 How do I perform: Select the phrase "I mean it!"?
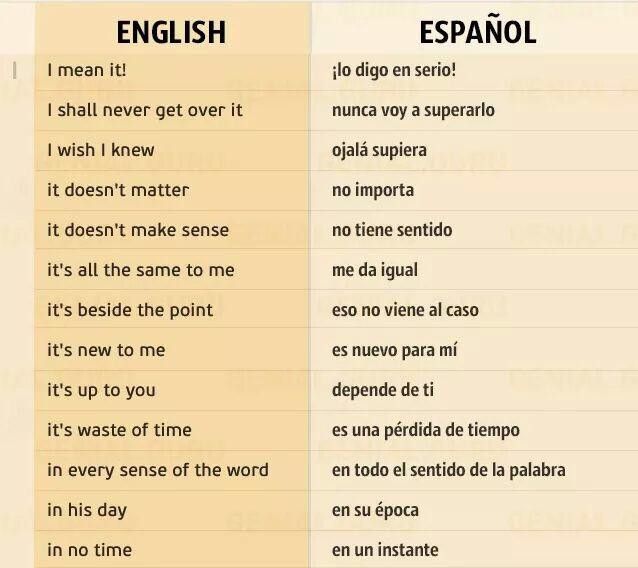pos(87,70)
